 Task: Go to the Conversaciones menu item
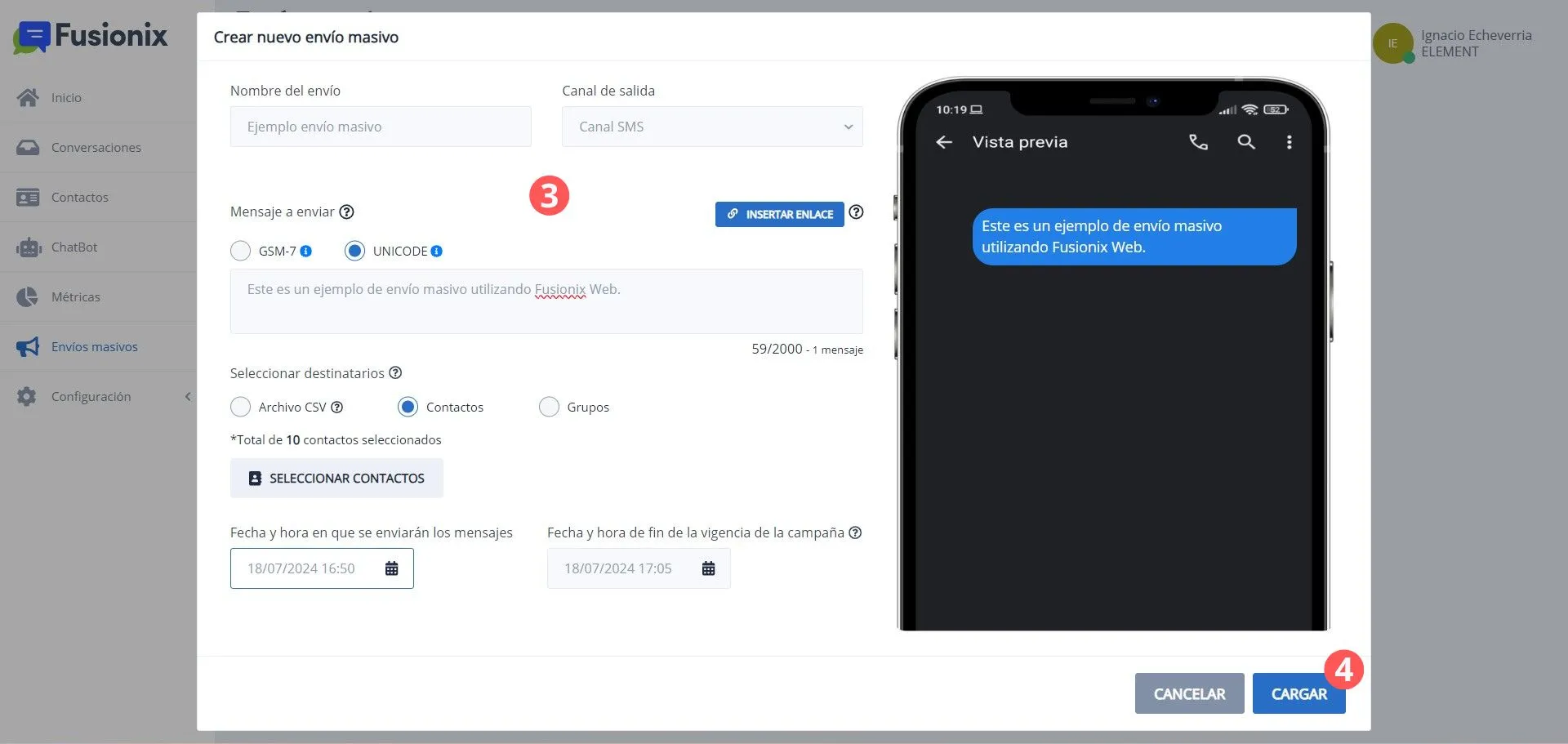[x=96, y=148]
